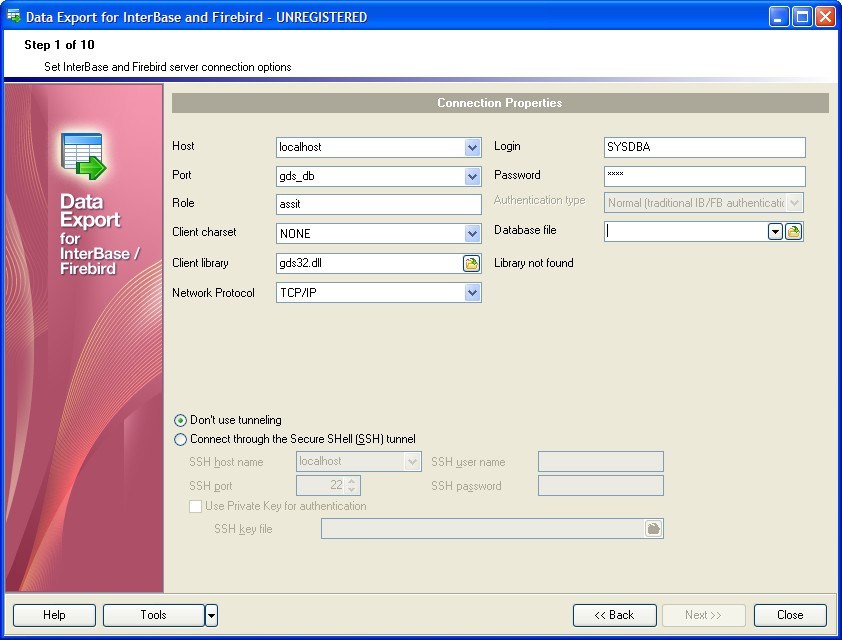Viewport: 842px width, 640px height.
Task: Click the "Library not found" status text
Action: point(534,263)
